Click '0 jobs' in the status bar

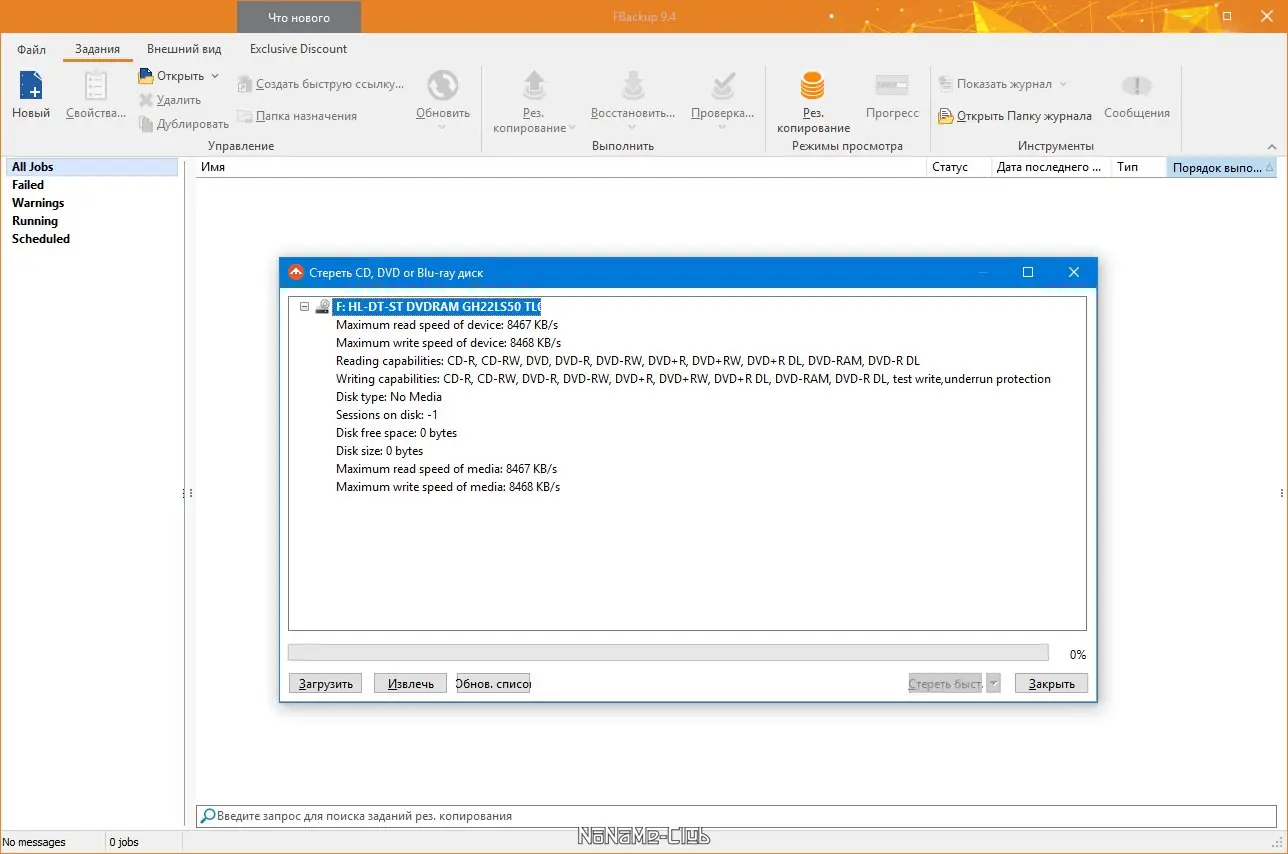pos(124,842)
